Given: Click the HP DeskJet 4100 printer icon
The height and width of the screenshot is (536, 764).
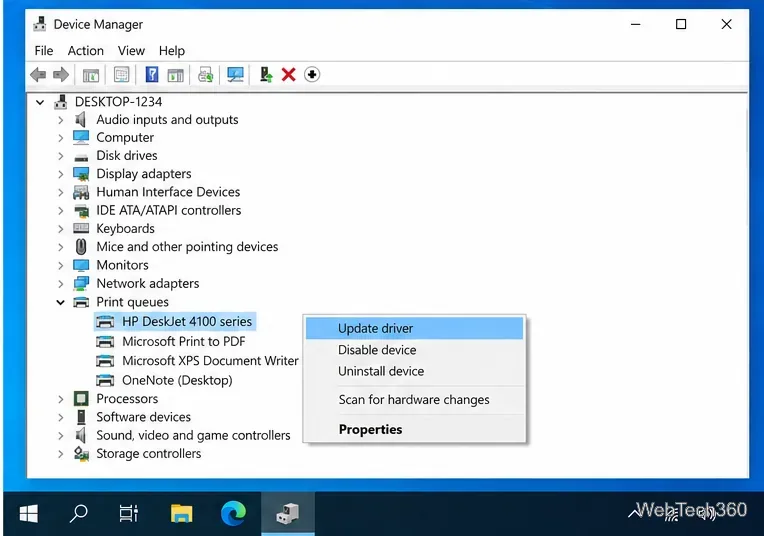Looking at the screenshot, I should click(105, 322).
